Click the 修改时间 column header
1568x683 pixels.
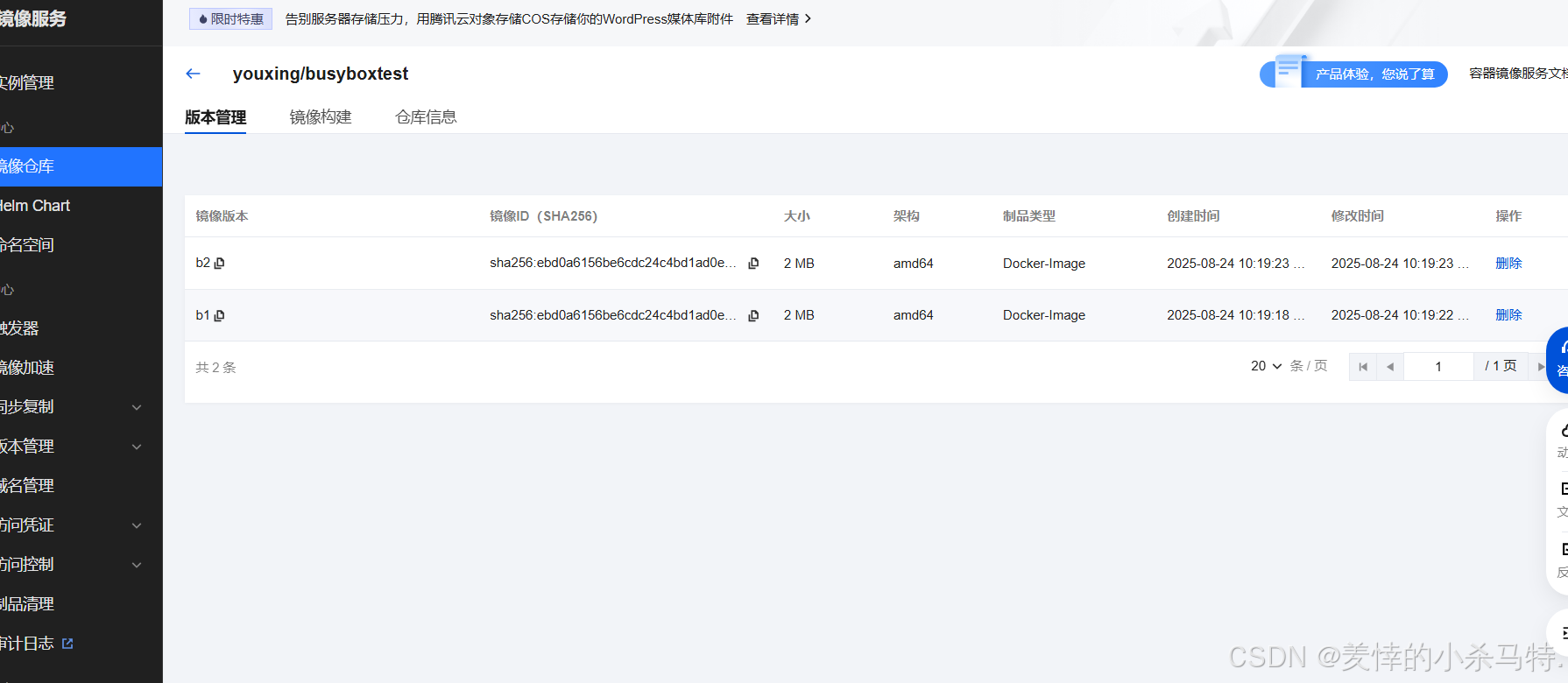click(1358, 216)
